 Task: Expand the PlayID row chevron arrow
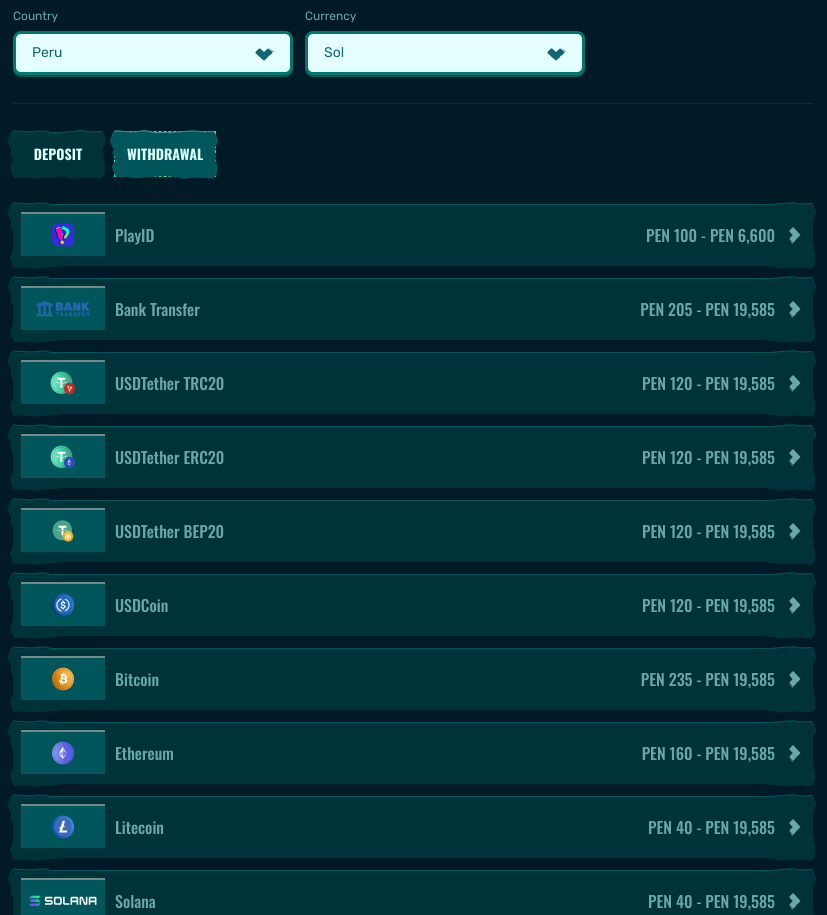pyautogui.click(x=794, y=235)
